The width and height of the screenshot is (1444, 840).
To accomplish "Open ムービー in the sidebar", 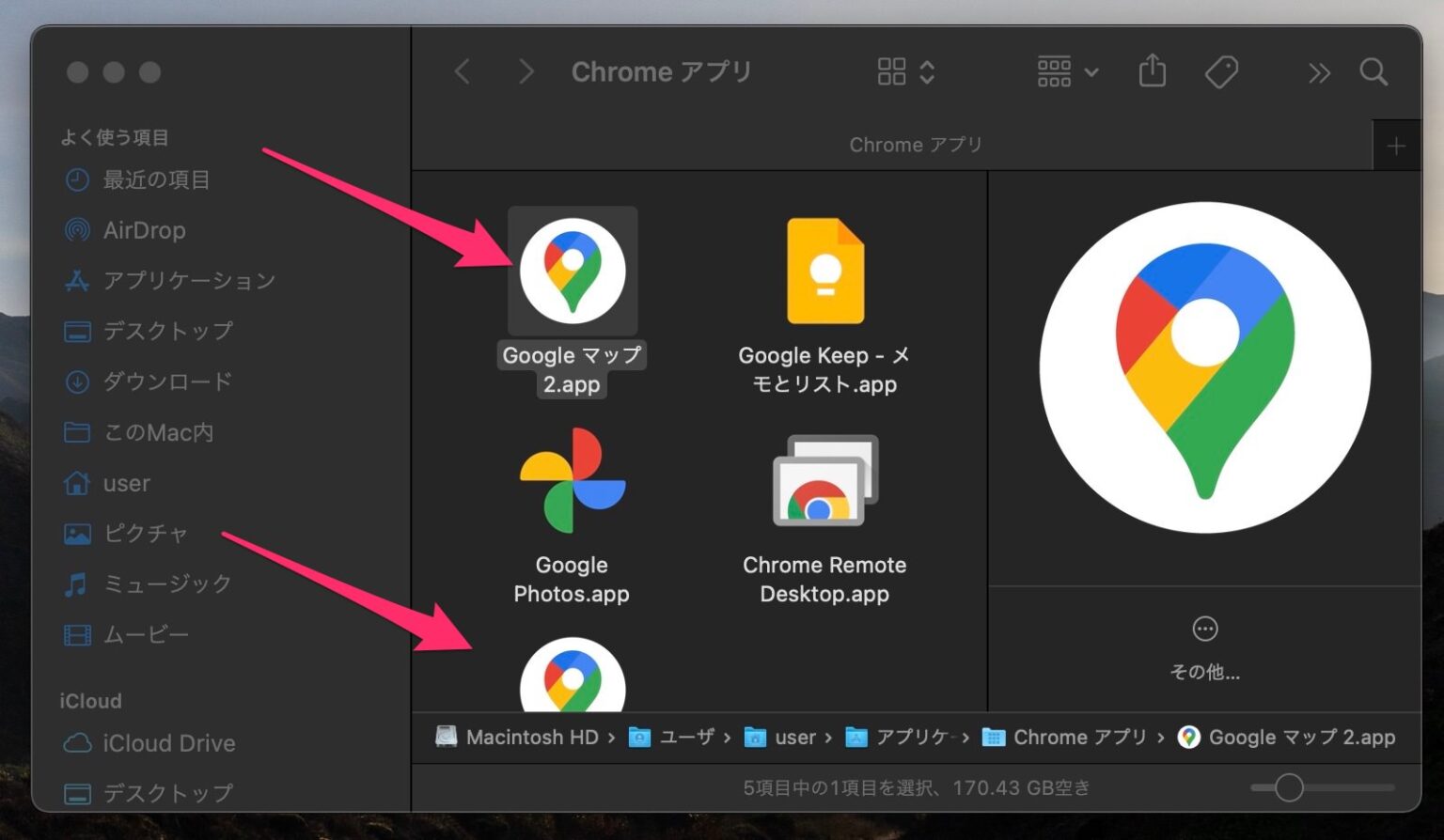I will [x=146, y=634].
